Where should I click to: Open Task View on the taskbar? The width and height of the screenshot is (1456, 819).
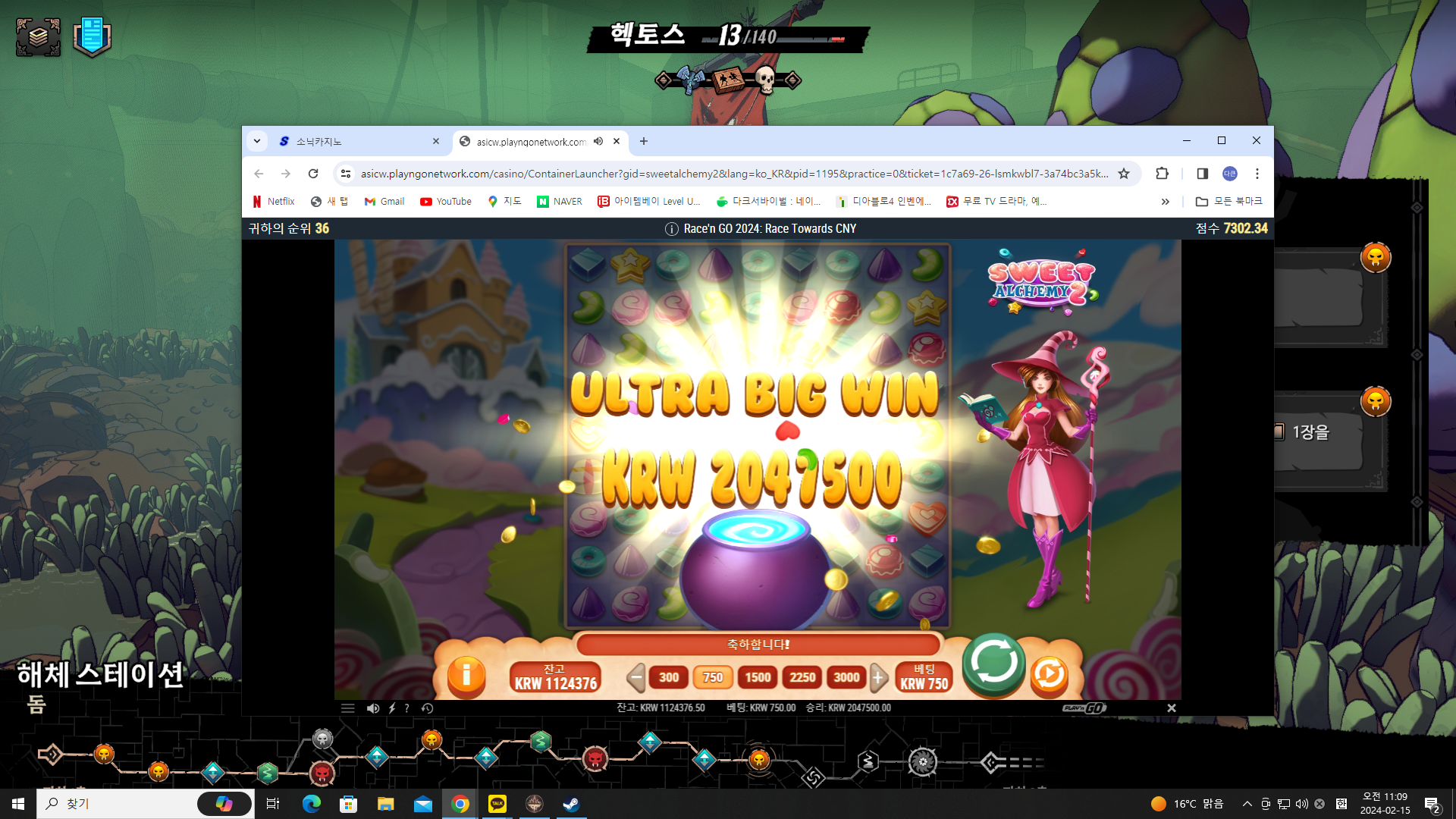(273, 804)
